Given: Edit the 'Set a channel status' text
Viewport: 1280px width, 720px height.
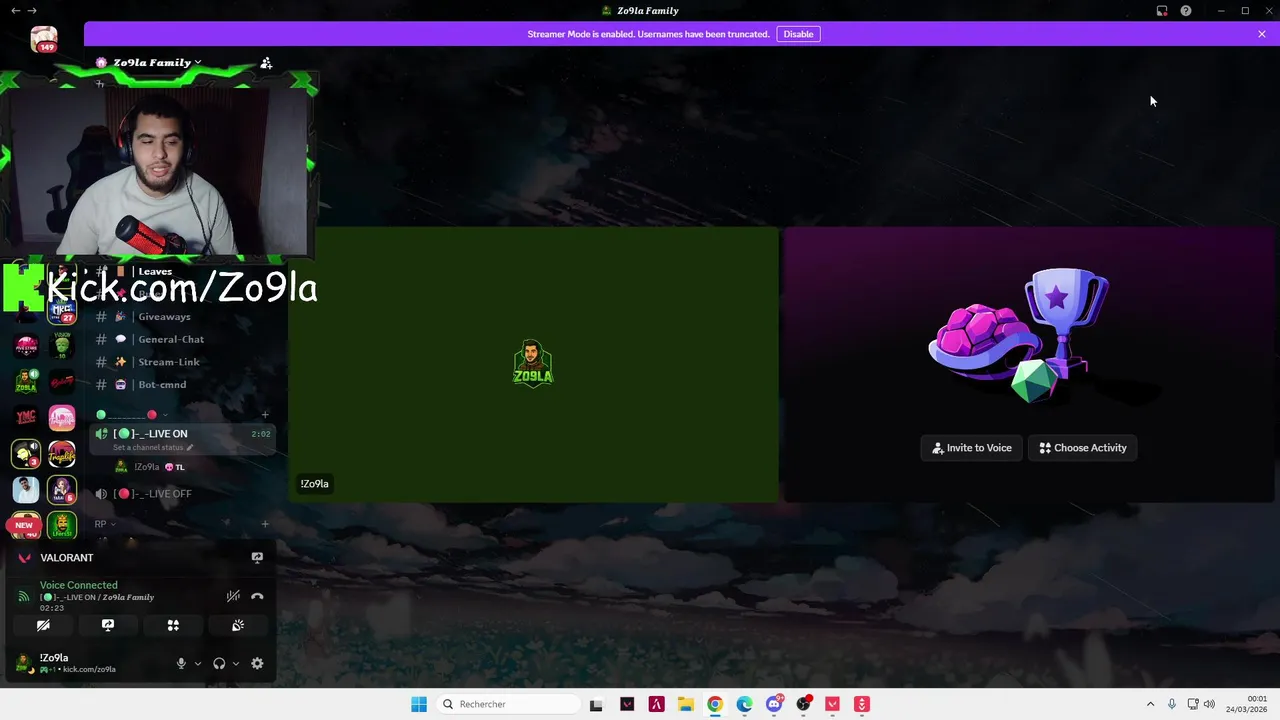Looking at the screenshot, I should click(x=153, y=448).
